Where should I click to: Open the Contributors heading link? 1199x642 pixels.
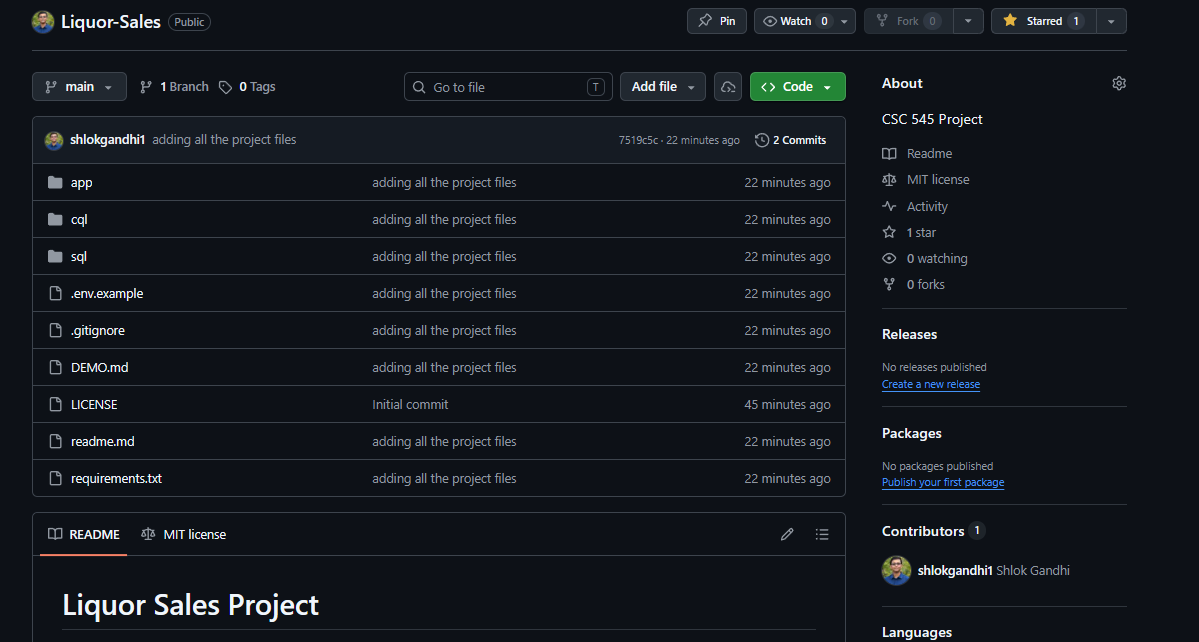(x=923, y=531)
